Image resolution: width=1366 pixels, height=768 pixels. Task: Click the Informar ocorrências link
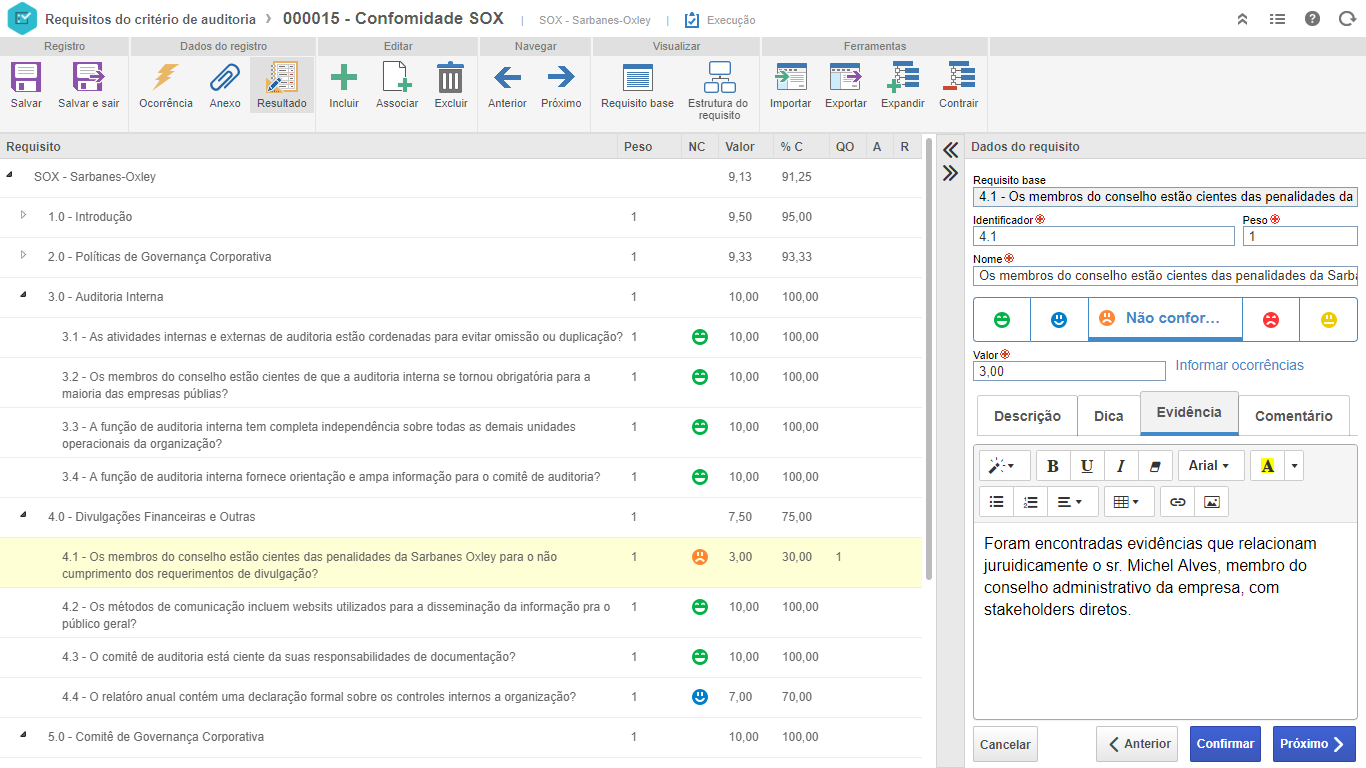tap(1239, 365)
